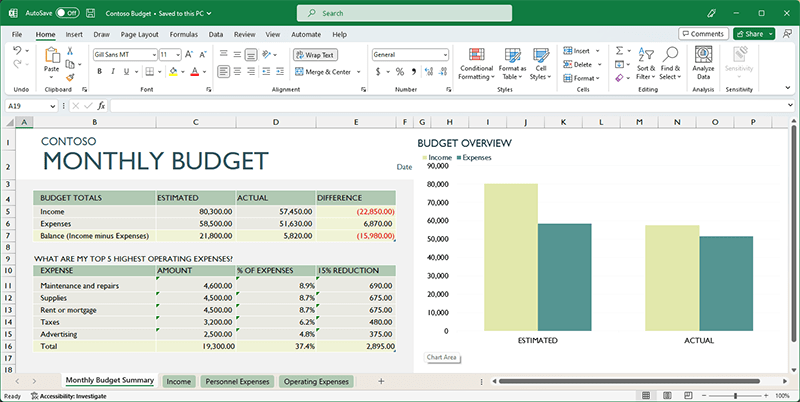Click the Format Painter brush icon
Screen dimensions: 800x402
tap(70, 76)
